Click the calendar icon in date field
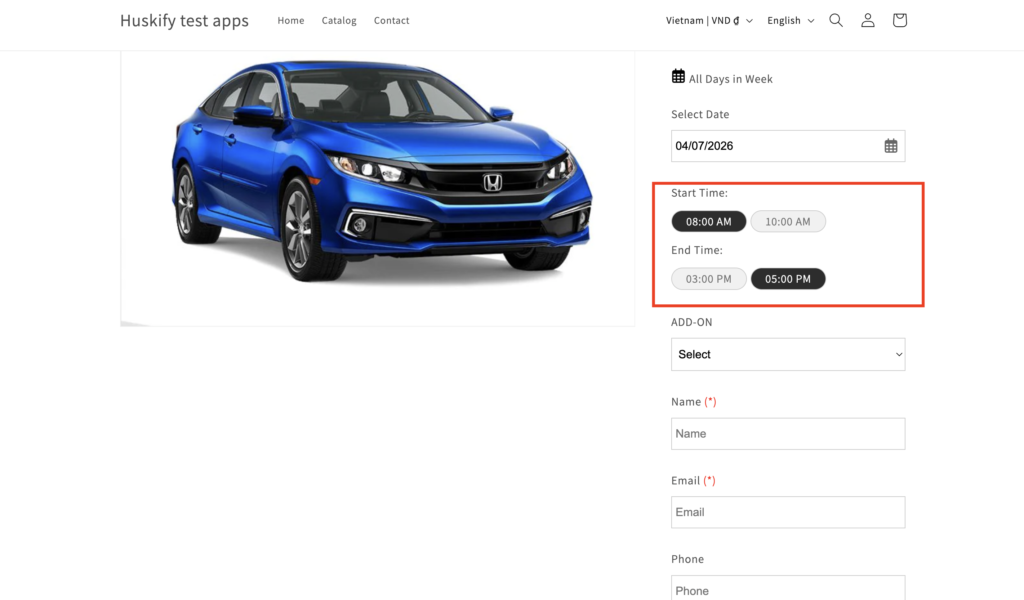The height and width of the screenshot is (600, 1024). tap(890, 146)
